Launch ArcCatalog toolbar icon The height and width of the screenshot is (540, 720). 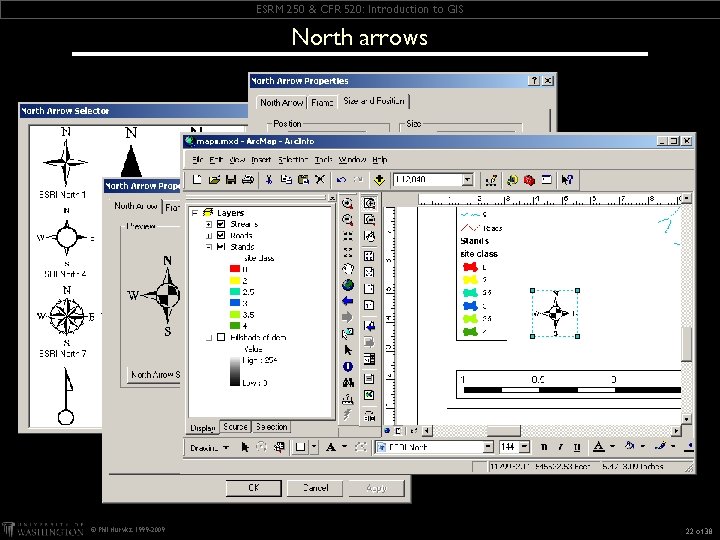tap(512, 180)
